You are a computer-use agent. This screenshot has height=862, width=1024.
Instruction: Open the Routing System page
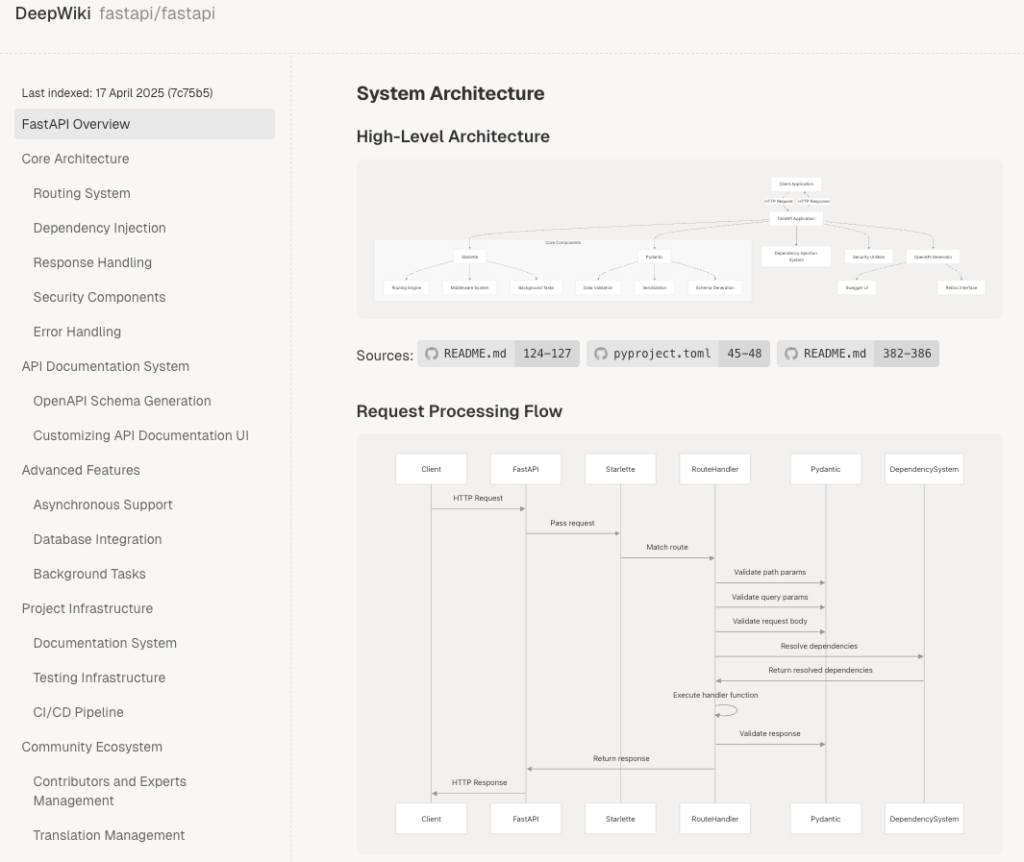pos(81,193)
